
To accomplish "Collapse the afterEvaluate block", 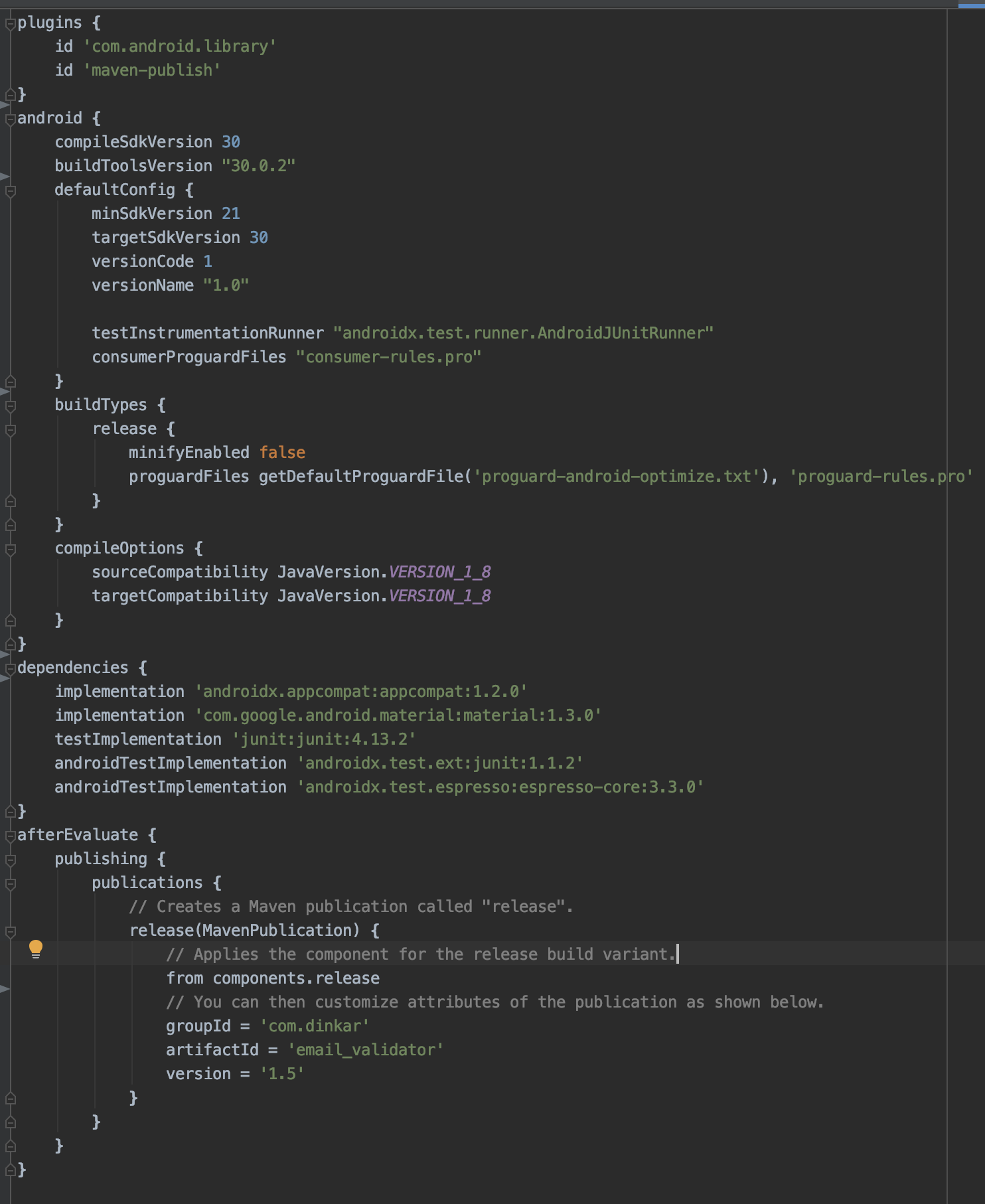I will [10, 836].
